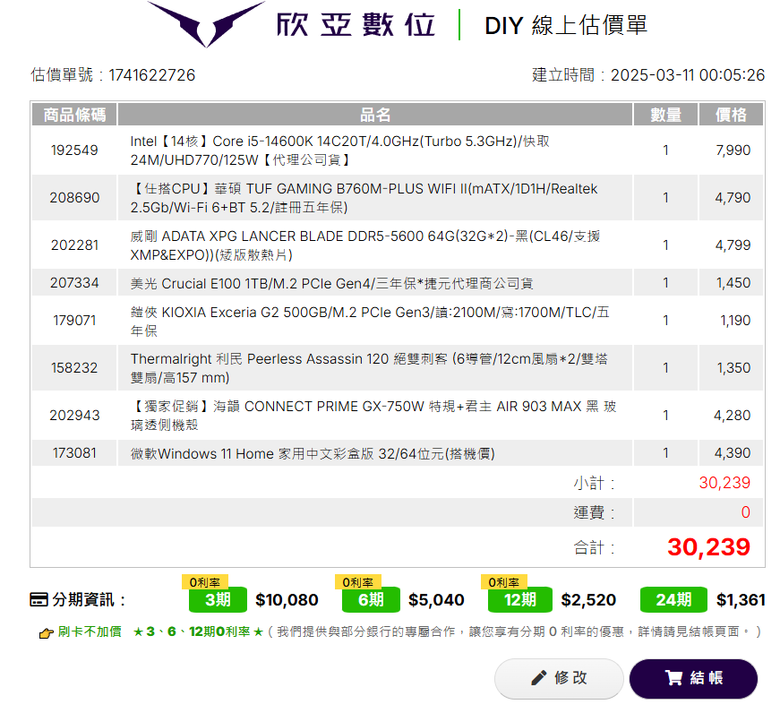Click the price 4,280

tap(732, 415)
